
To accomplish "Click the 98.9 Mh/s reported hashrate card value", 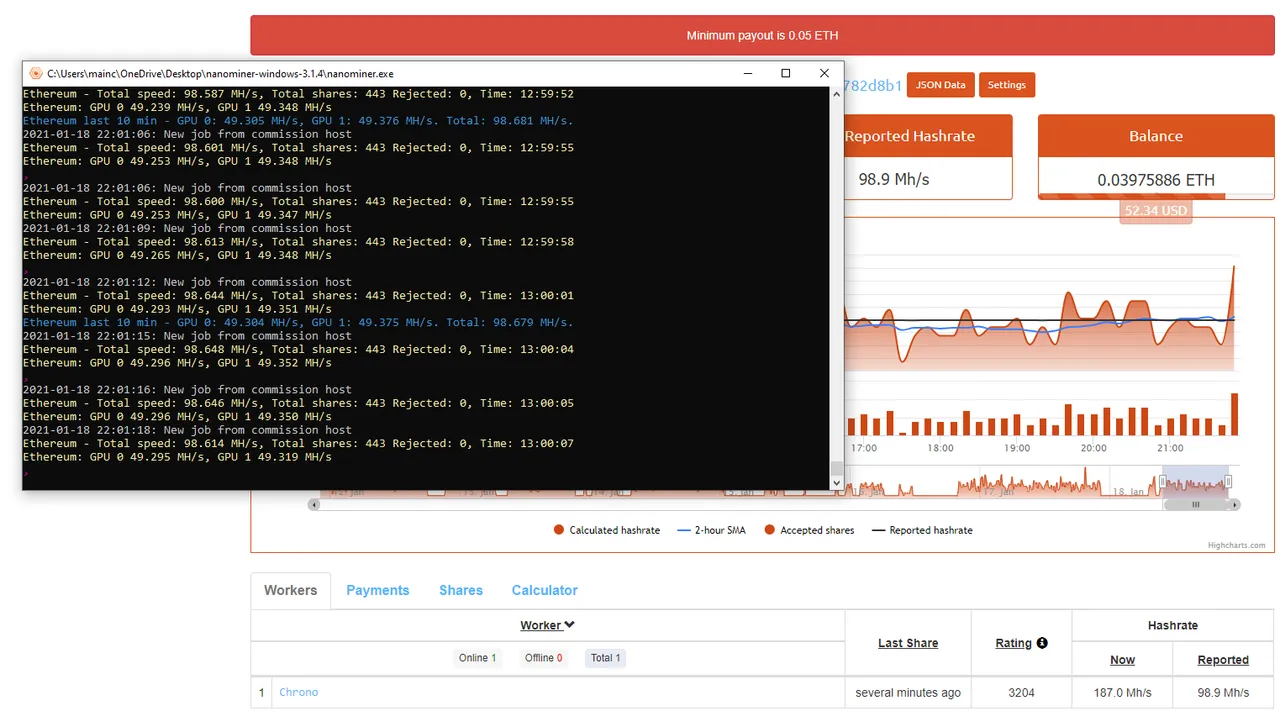I will [x=894, y=180].
